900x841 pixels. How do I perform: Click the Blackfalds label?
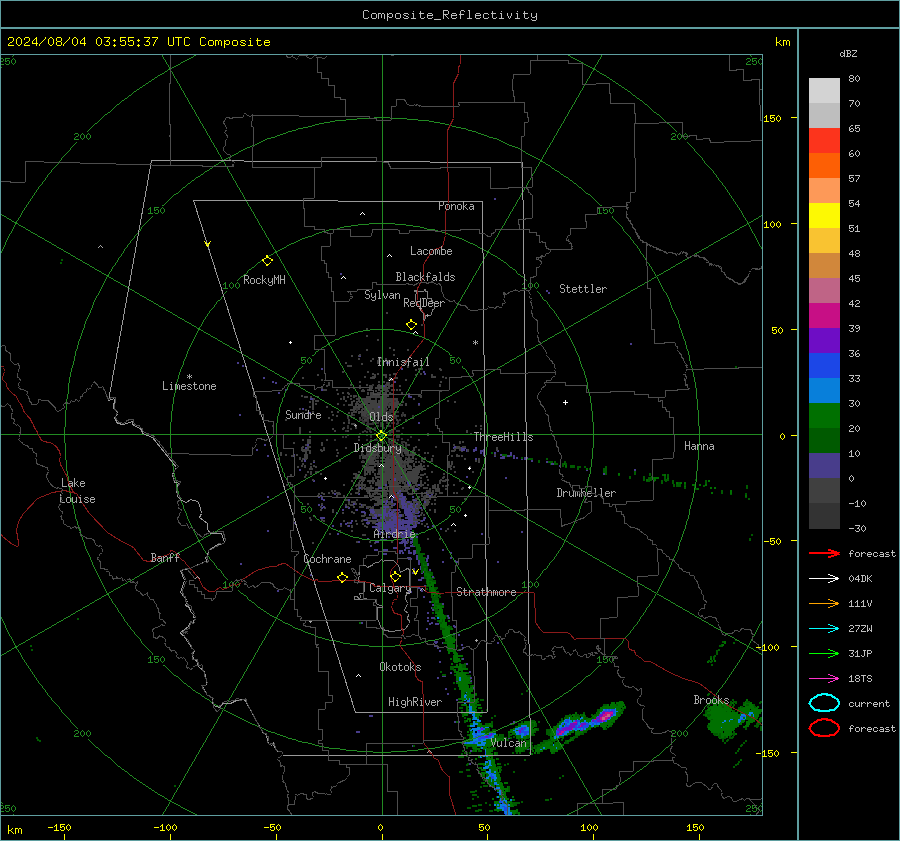click(x=425, y=277)
